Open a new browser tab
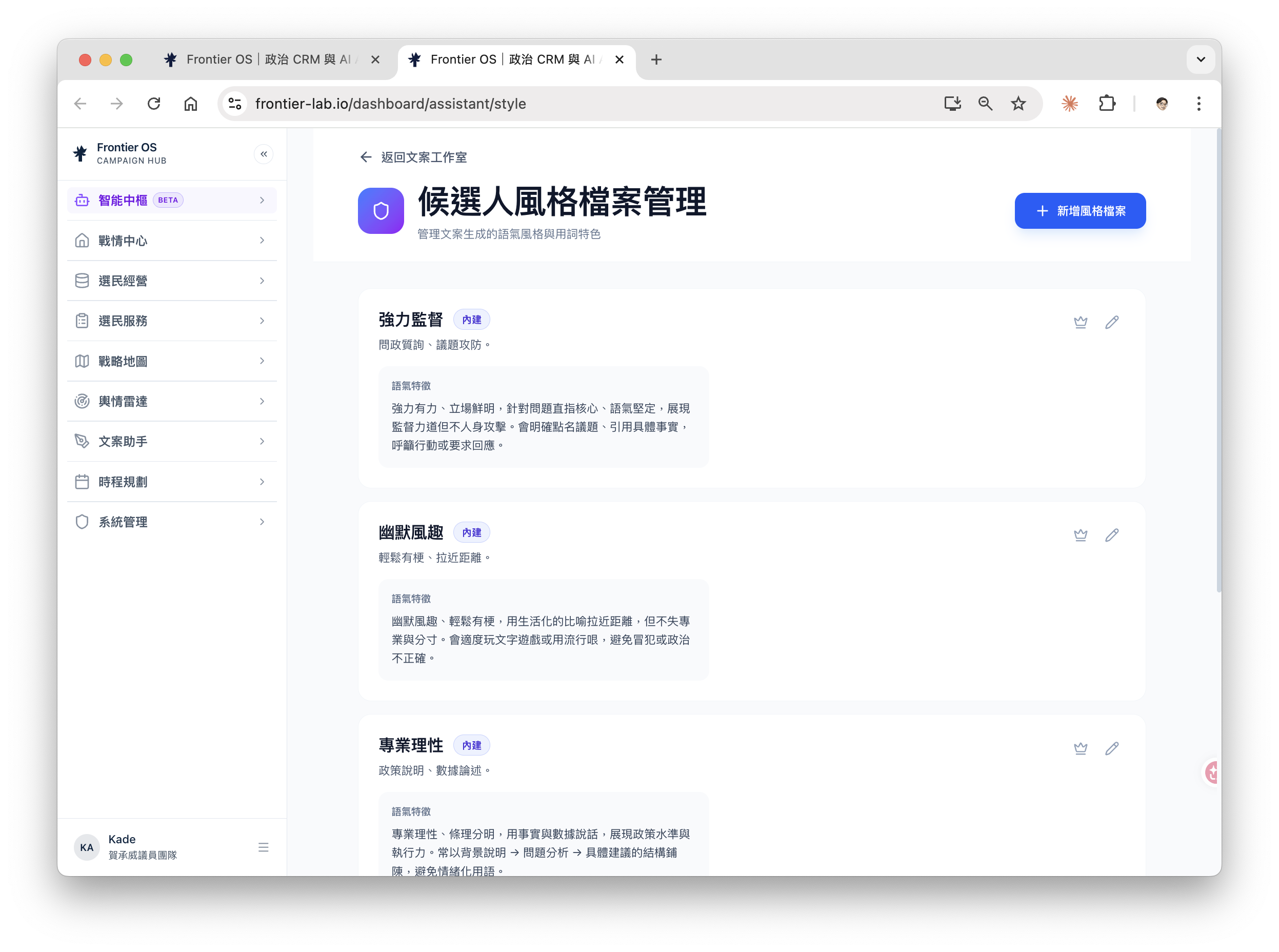 click(x=655, y=60)
